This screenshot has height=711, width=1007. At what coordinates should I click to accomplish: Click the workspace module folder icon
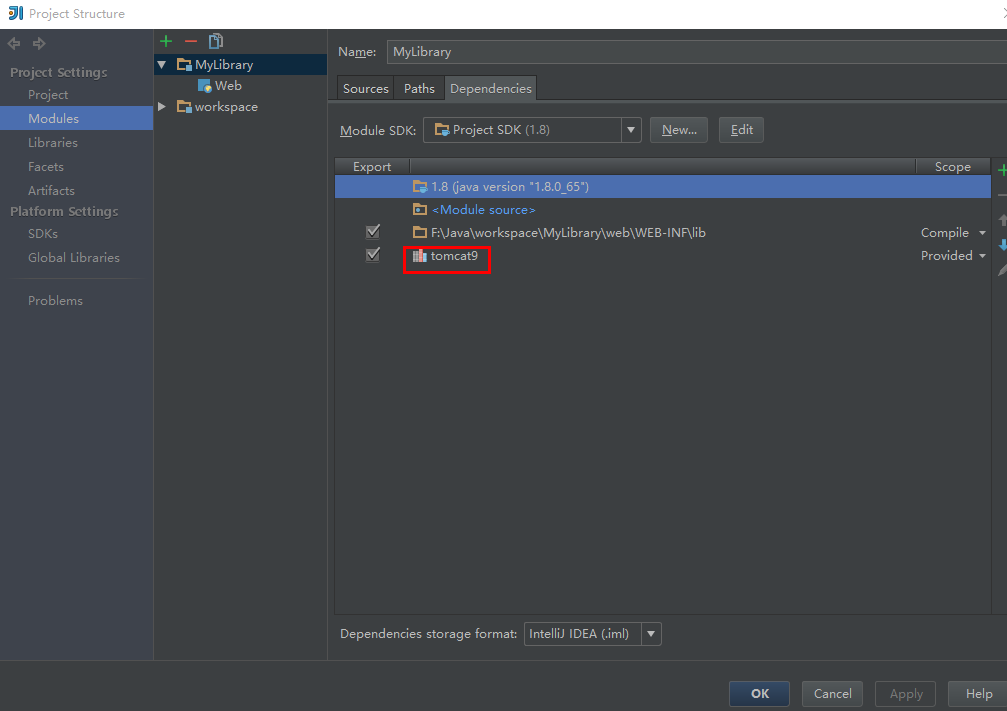pyautogui.click(x=184, y=107)
